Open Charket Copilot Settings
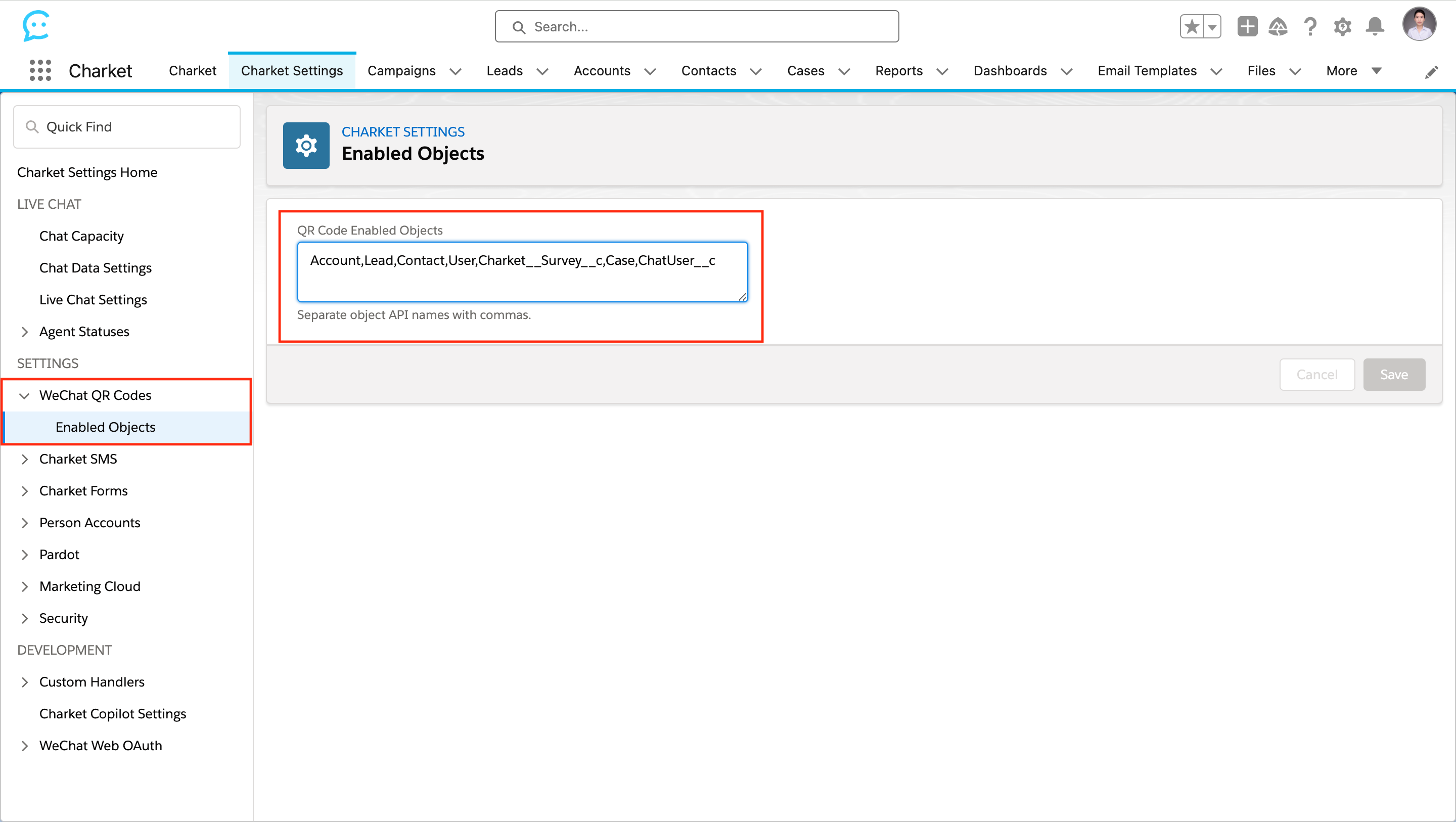 [112, 713]
